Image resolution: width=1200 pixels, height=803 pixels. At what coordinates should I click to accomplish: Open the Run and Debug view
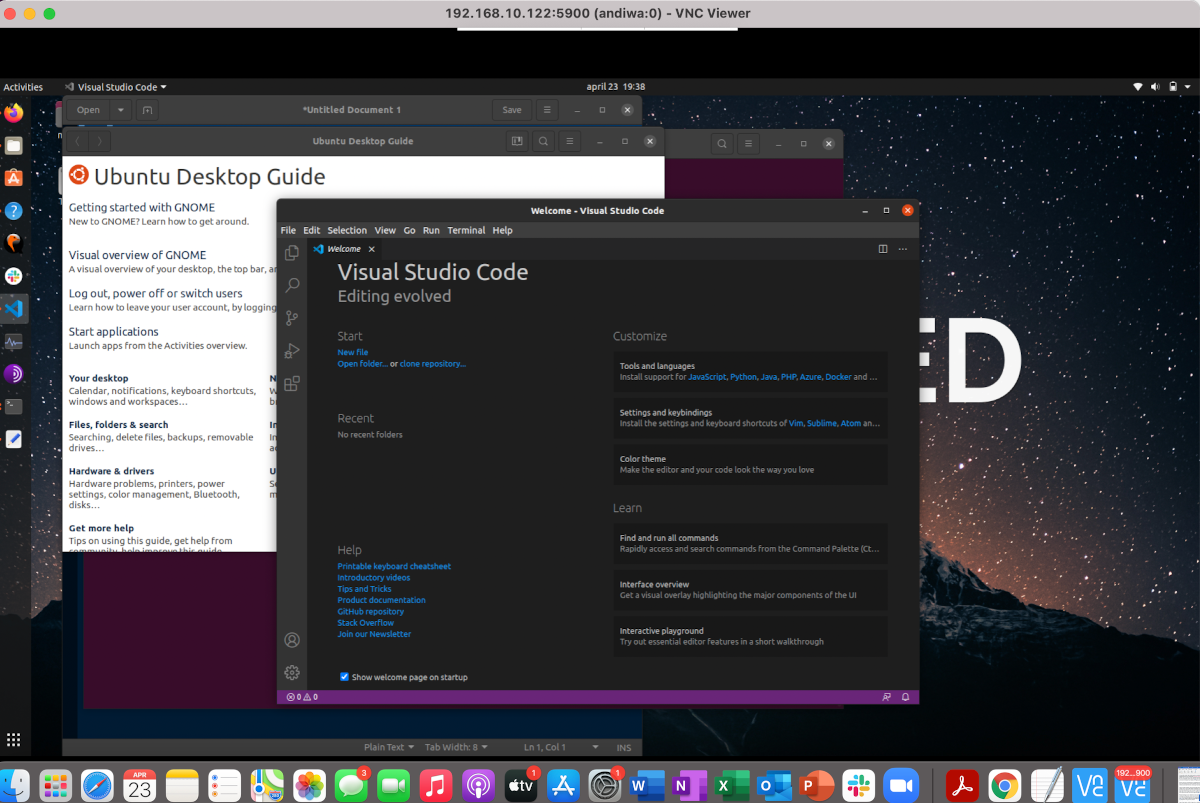(291, 350)
